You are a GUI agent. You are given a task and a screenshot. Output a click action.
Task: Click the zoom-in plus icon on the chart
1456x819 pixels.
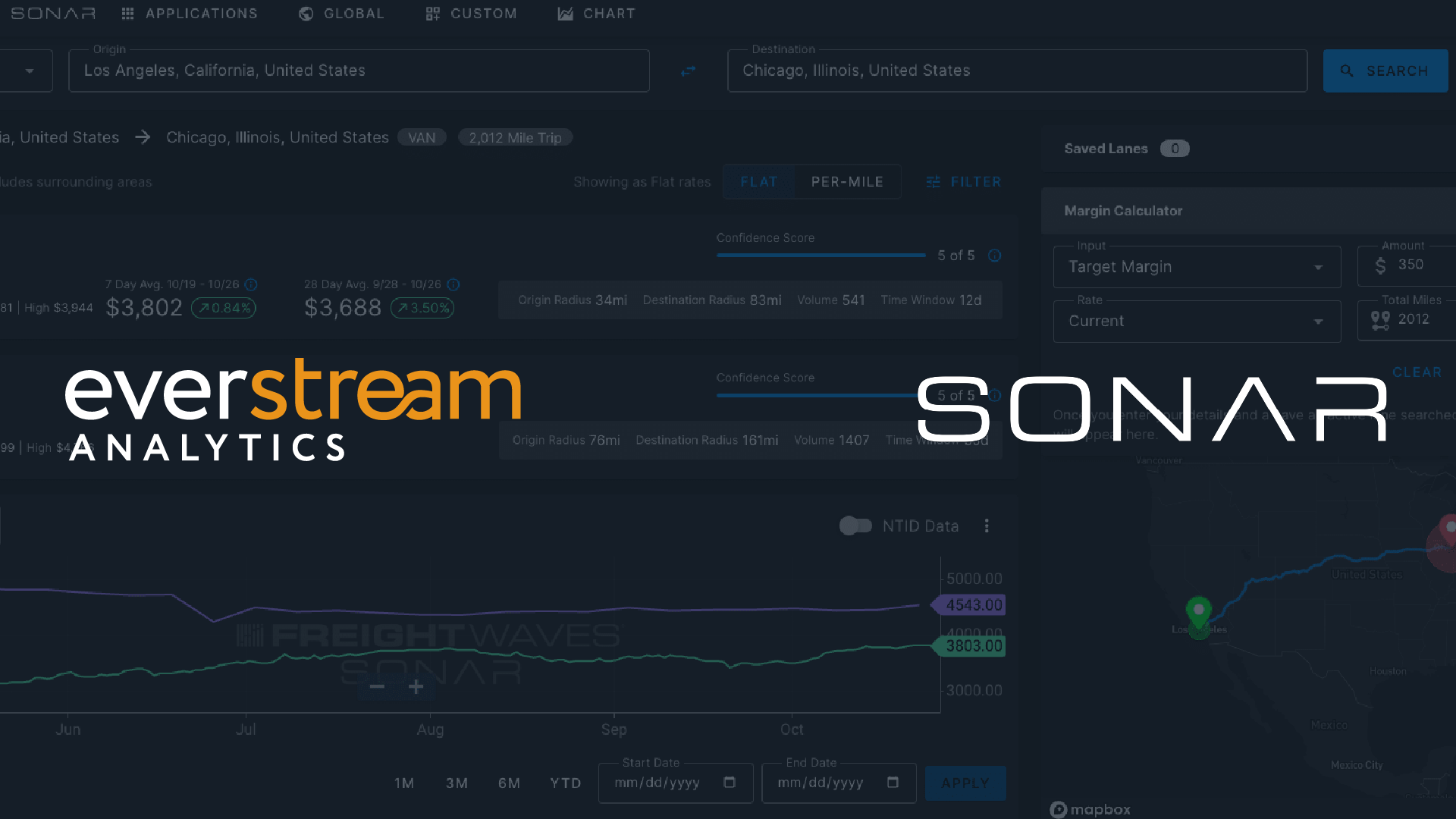(x=416, y=686)
